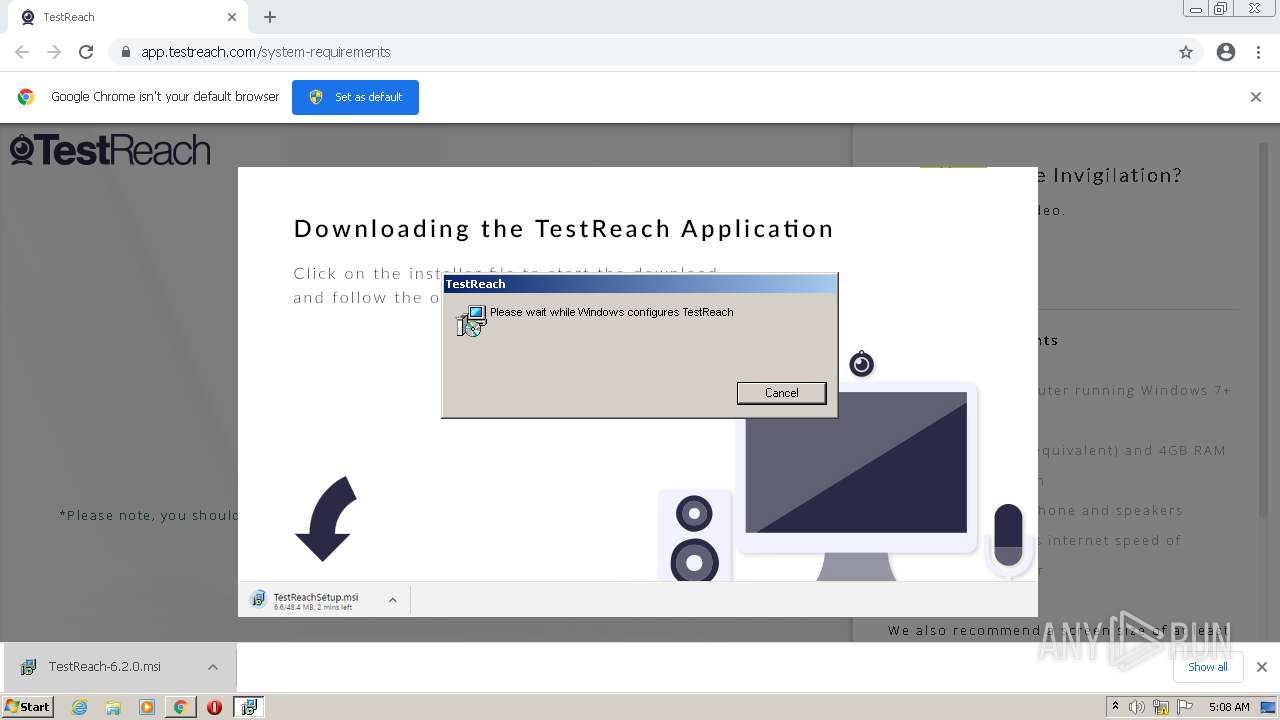Open Windows Explorer folder from the taskbar
The width and height of the screenshot is (1280, 720).
[x=113, y=707]
